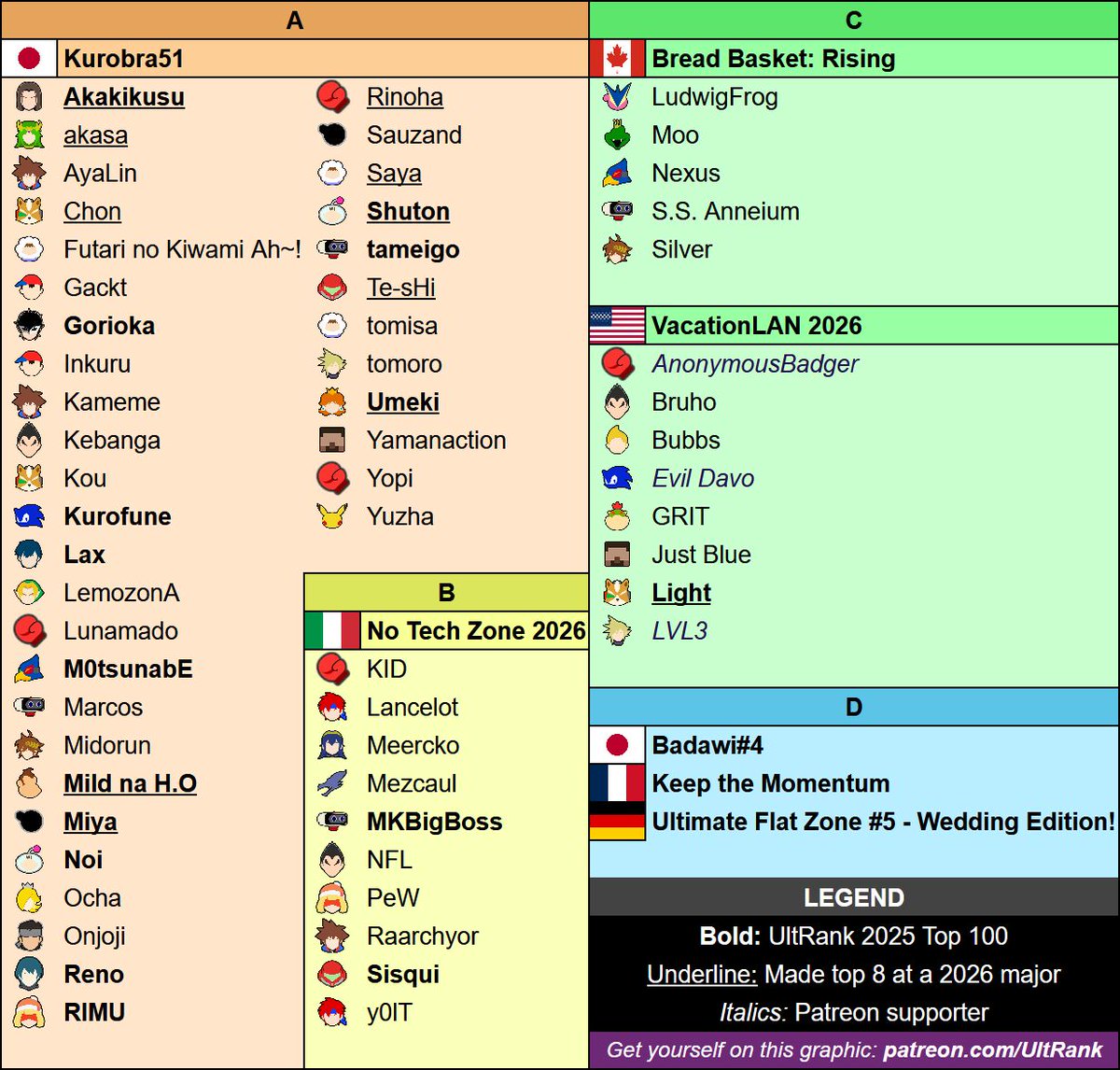Click player name Lancelot
Screen dimensions: 1120x1070
tap(413, 707)
